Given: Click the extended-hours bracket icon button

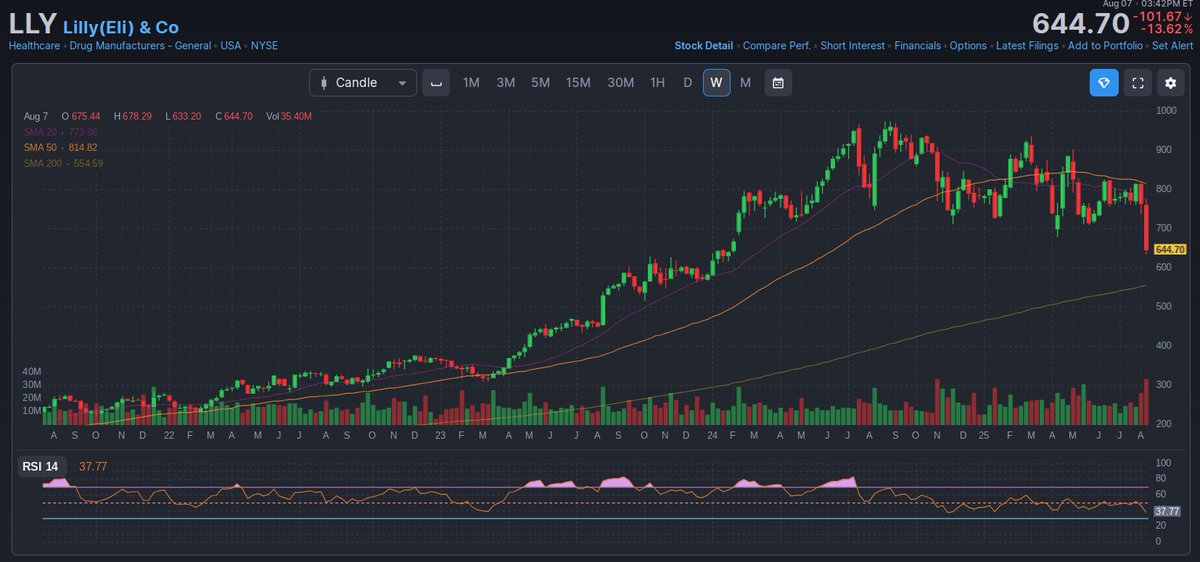Looking at the screenshot, I should click(x=435, y=83).
